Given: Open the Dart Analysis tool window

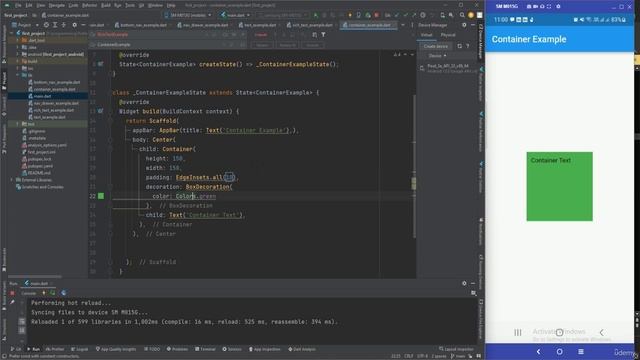Looking at the screenshot, I should pos(302,349).
